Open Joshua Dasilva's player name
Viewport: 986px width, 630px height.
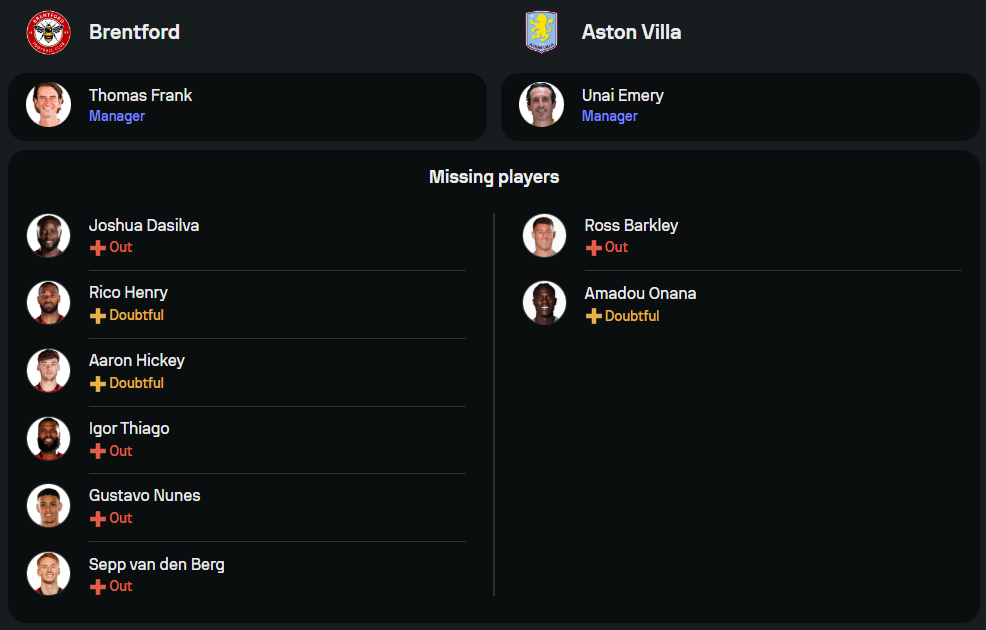click(x=144, y=226)
